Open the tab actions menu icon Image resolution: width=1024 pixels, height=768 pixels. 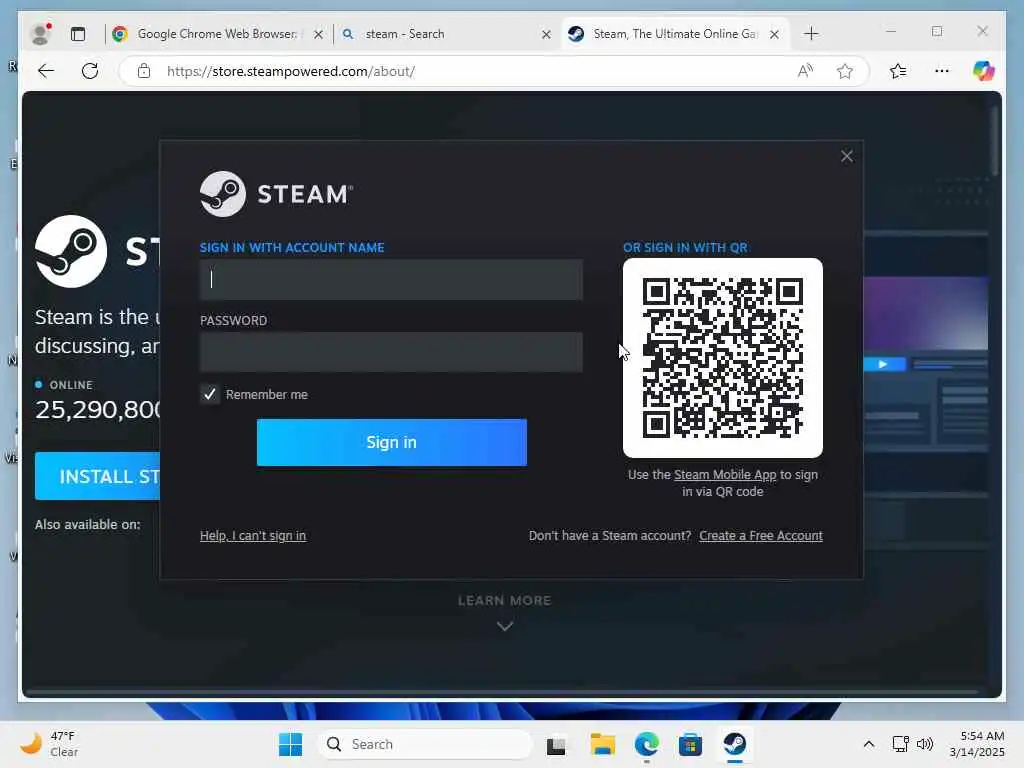78,33
